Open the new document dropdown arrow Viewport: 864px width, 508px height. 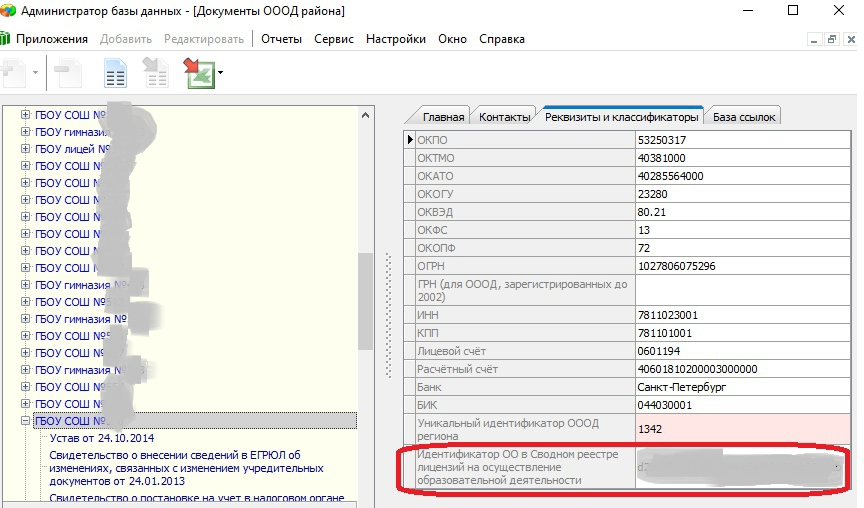(x=36, y=73)
